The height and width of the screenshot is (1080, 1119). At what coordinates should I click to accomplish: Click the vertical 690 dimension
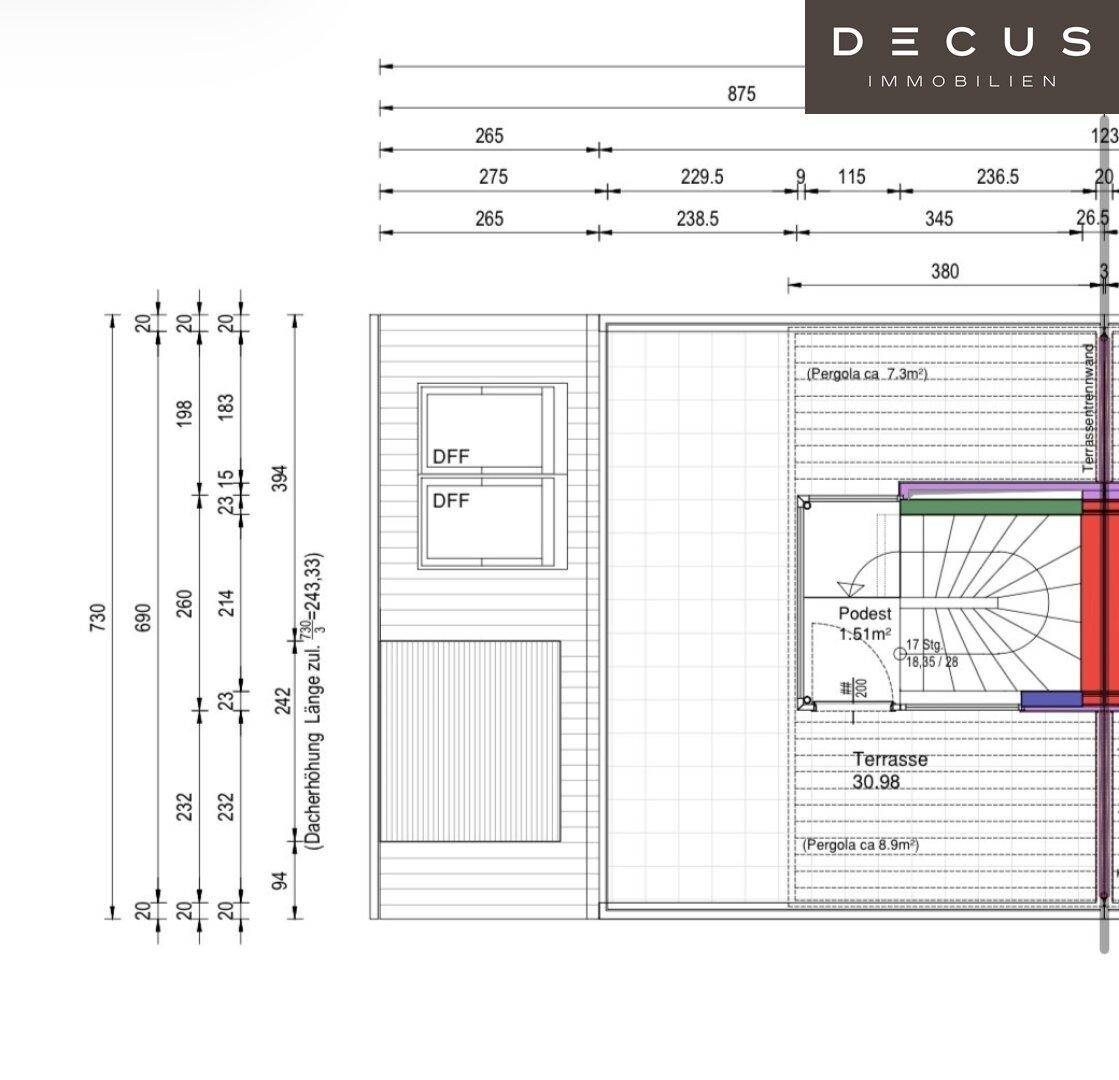point(143,617)
